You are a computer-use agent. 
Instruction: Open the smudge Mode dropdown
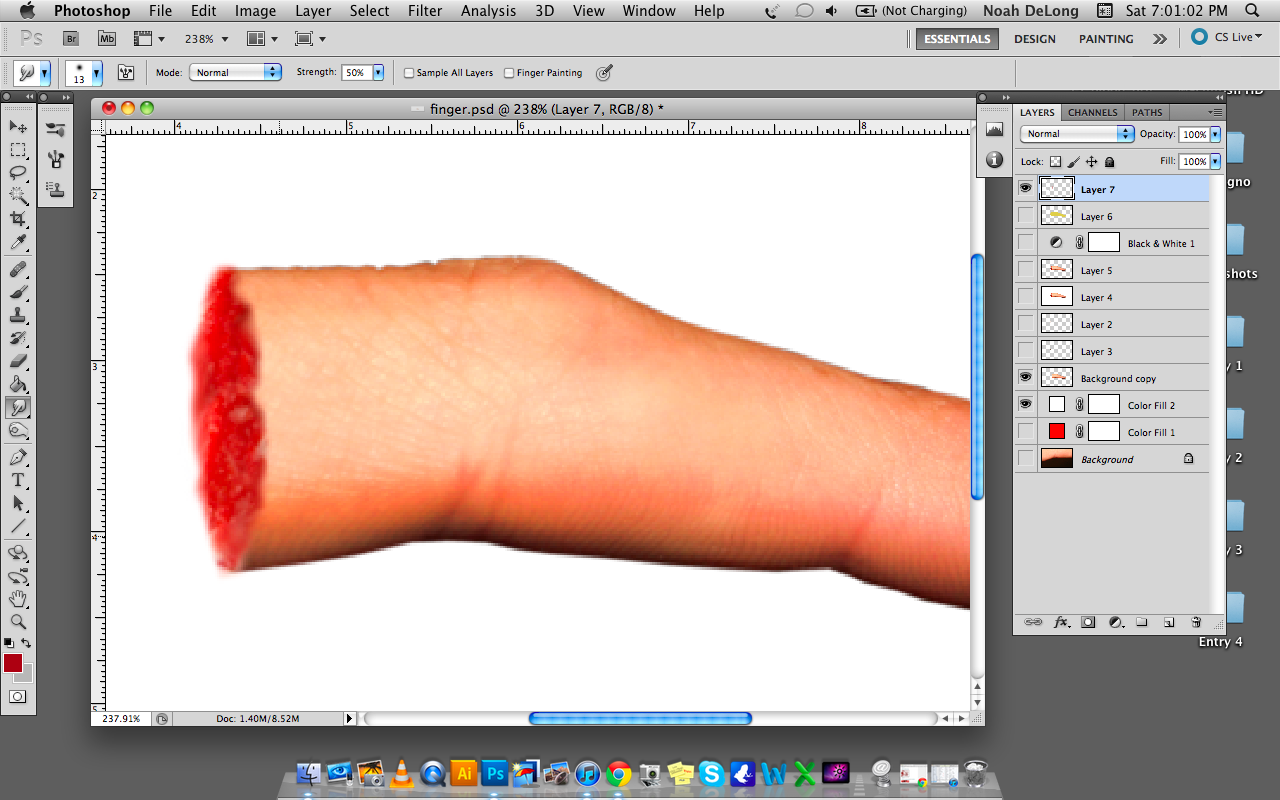click(235, 72)
